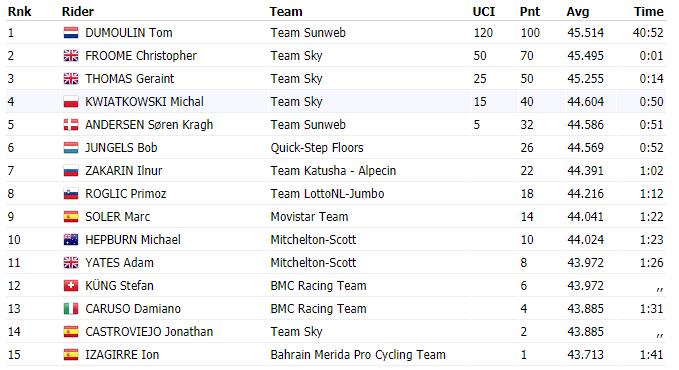
Task: Click the Netherlands flag beside DUMOULIN Tom
Action: 71,32
